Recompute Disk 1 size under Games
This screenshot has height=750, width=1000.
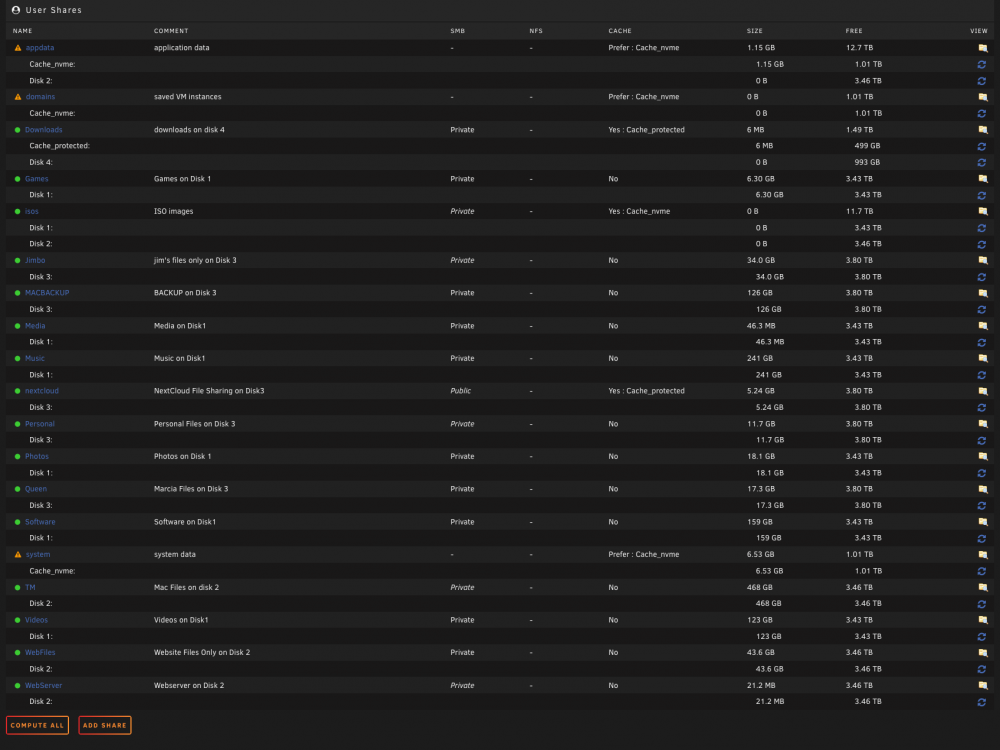pos(982,195)
